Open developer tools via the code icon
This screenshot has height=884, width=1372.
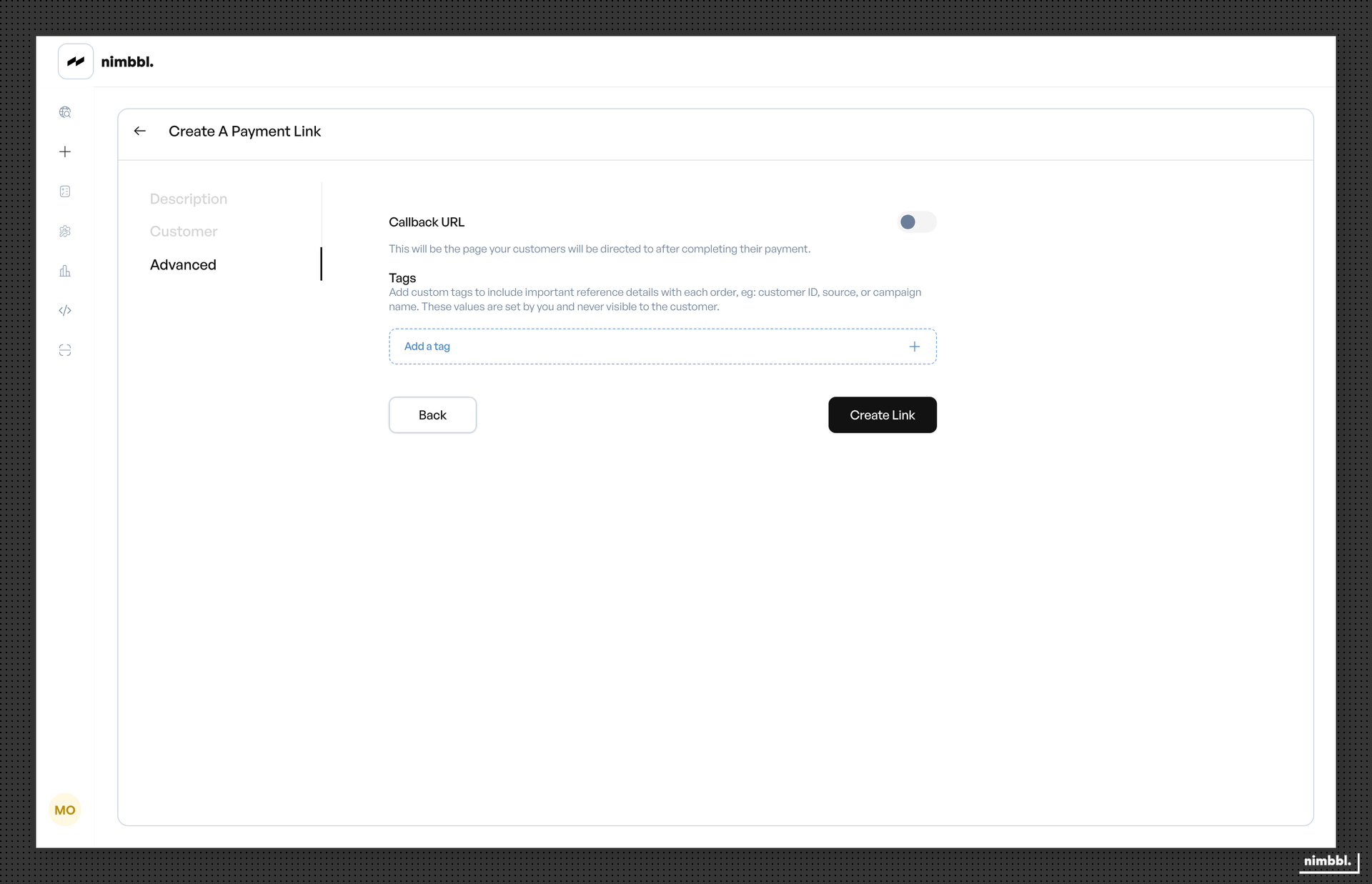tap(65, 311)
